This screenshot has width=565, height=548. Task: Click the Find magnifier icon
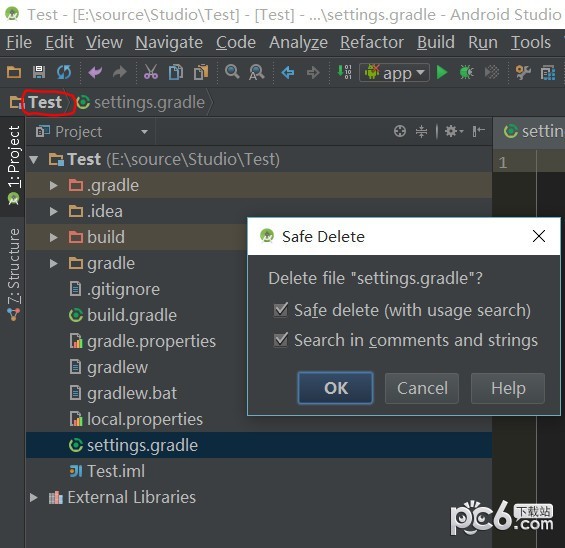tap(232, 72)
